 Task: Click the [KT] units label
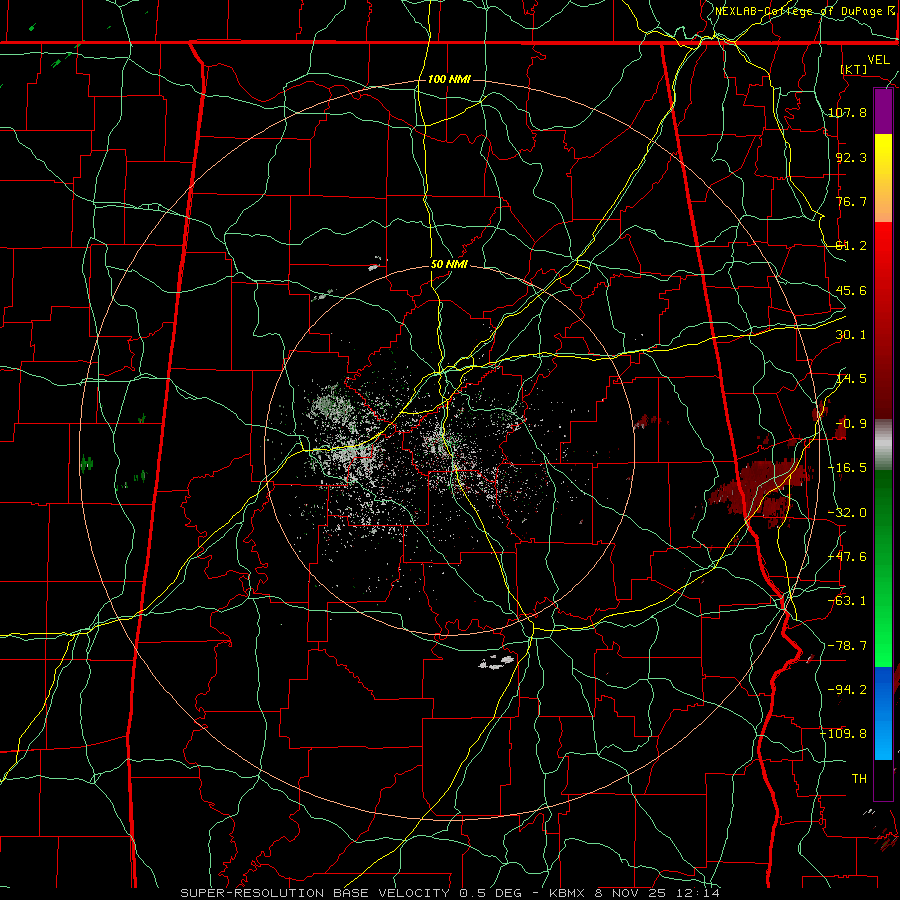pyautogui.click(x=854, y=69)
